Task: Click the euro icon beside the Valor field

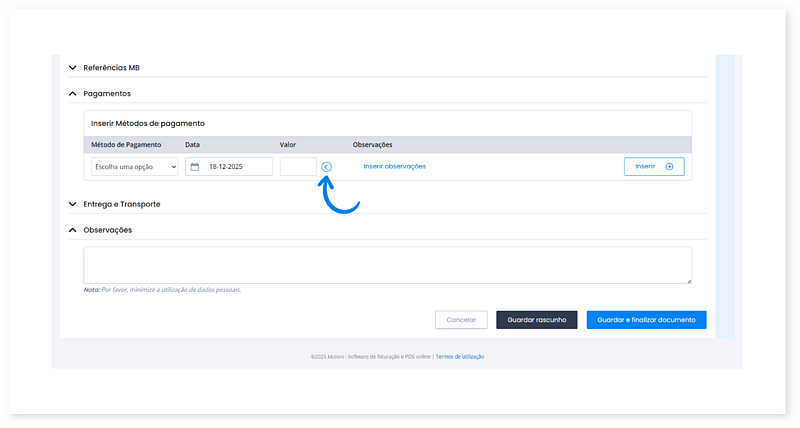Action: click(327, 167)
